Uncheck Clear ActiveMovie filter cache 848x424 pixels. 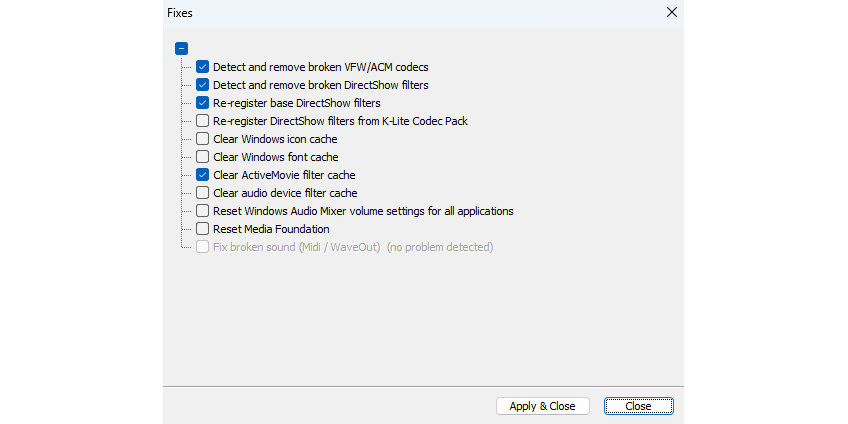[x=203, y=175]
